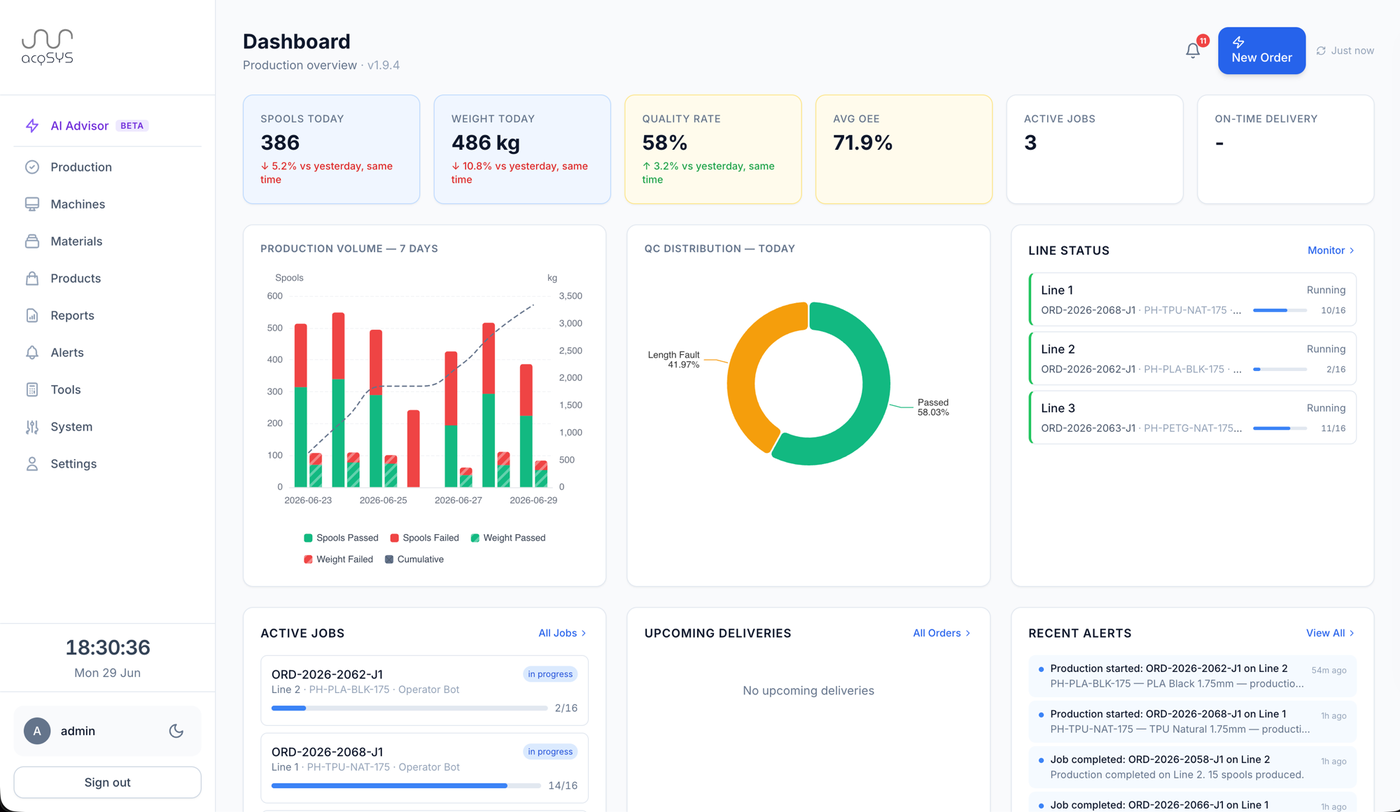Screen dimensions: 1400x812
Task: Go to Products menu item
Action: (108, 278)
